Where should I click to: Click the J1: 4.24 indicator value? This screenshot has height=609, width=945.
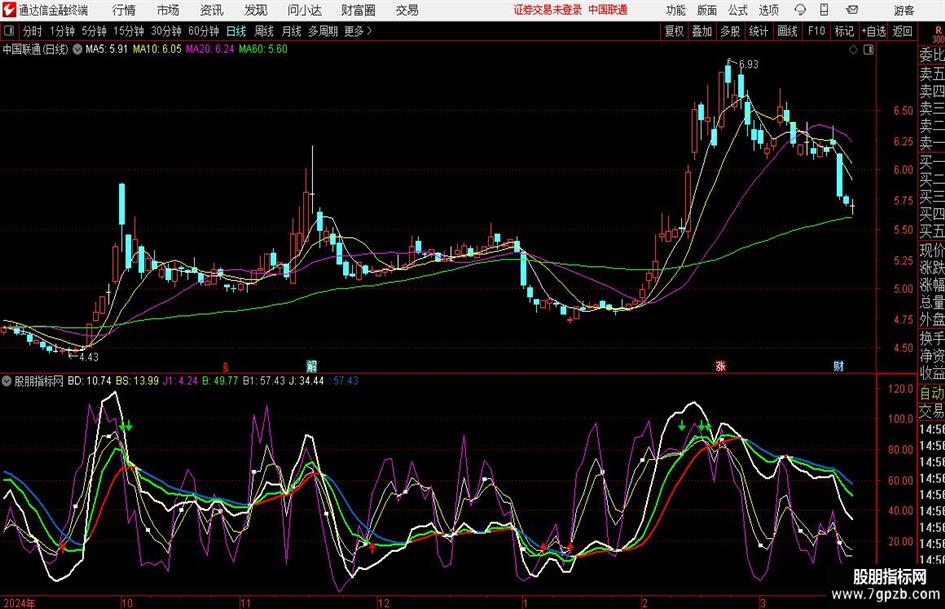(180, 381)
